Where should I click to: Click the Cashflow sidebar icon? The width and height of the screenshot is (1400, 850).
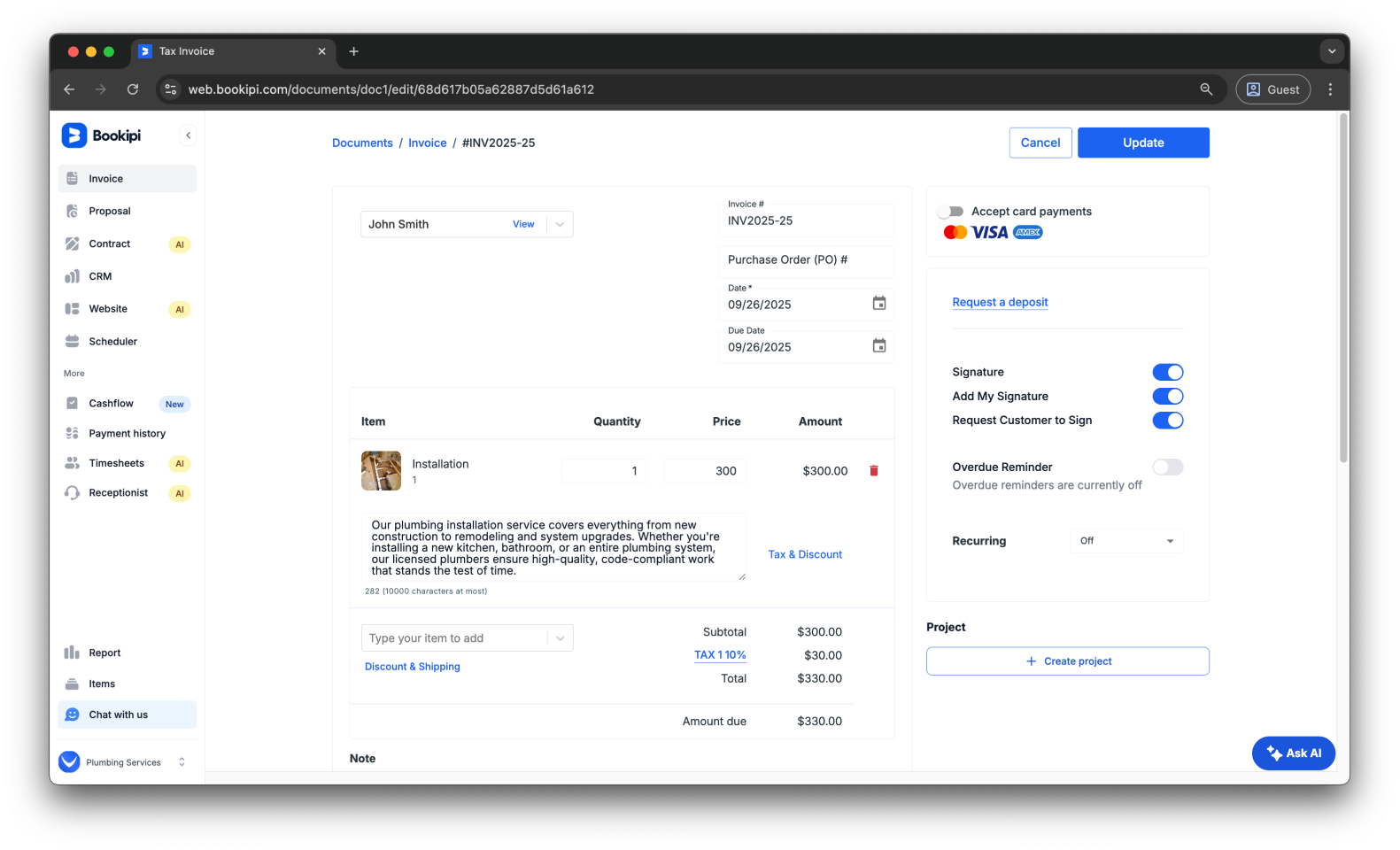(x=73, y=403)
